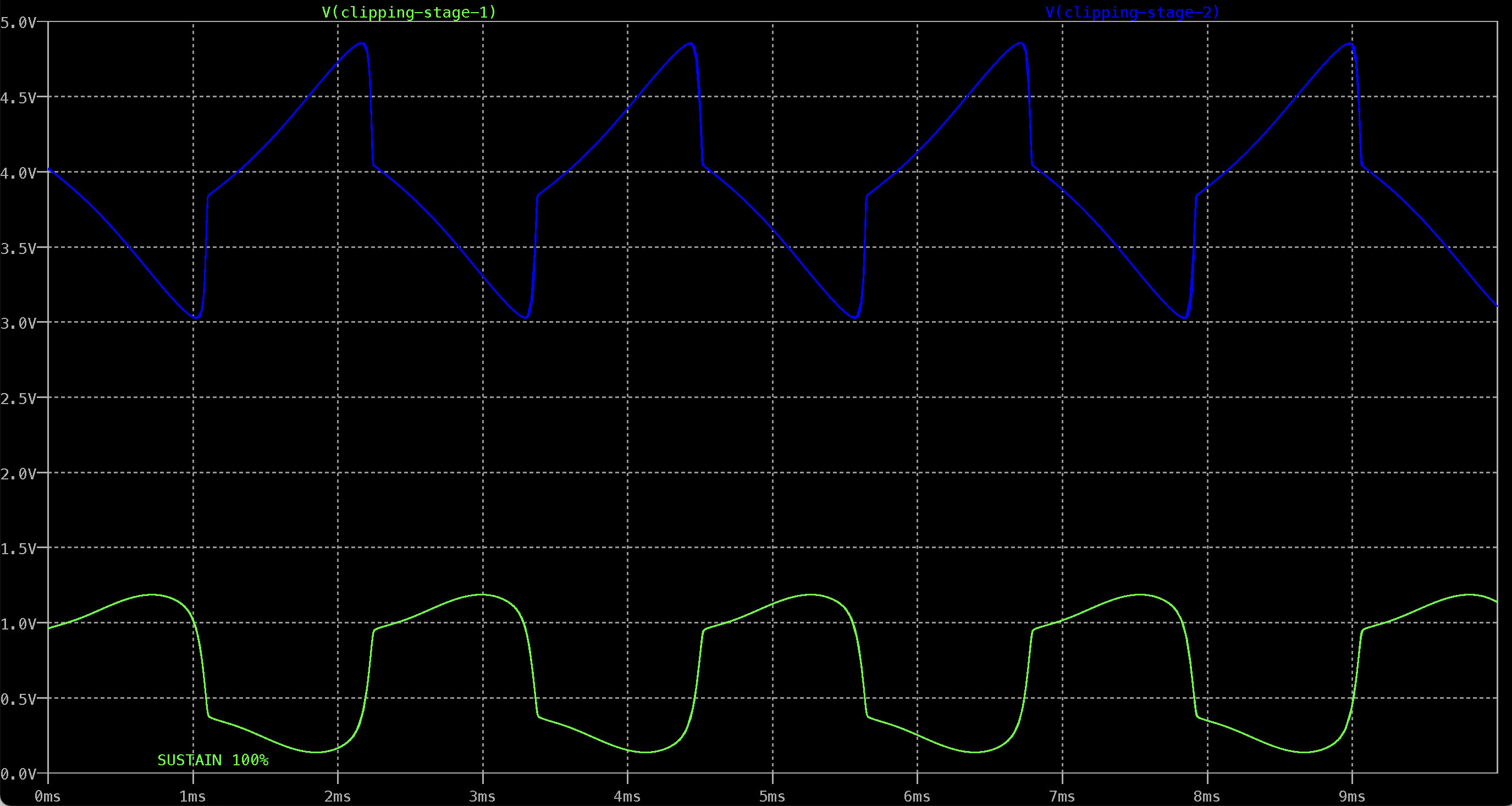Click the 2.5V vertical axis label

(x=18, y=399)
